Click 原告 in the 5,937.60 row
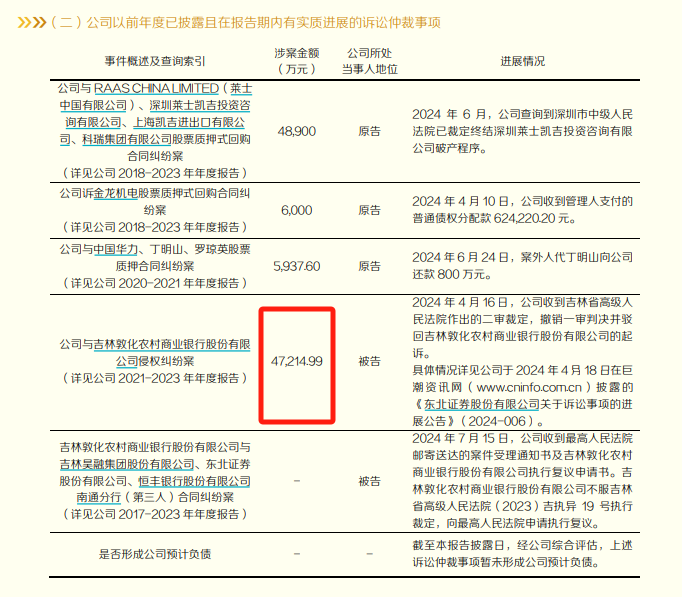682x597 pixels. (x=369, y=266)
